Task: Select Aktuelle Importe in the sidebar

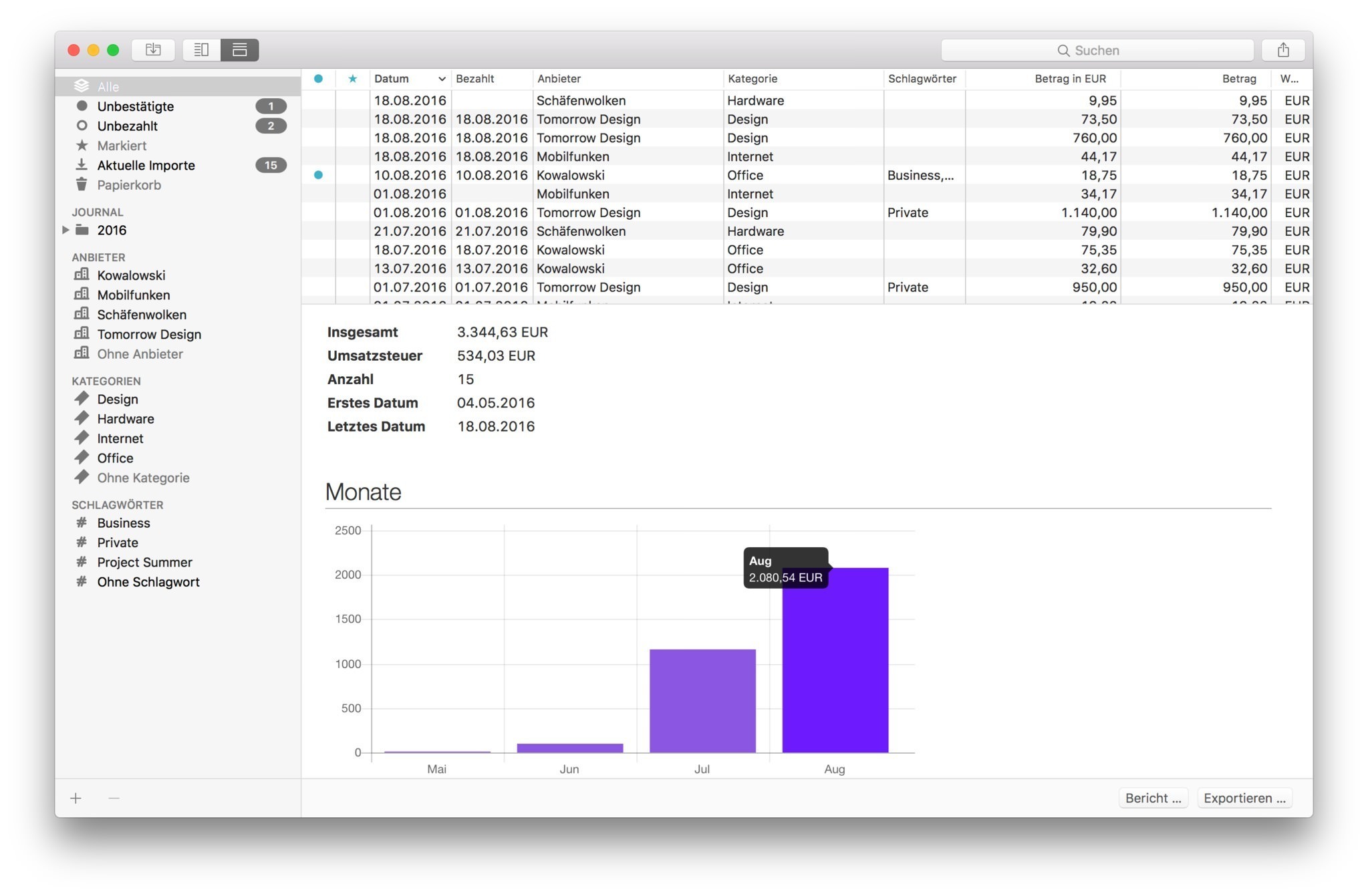Action: click(146, 165)
